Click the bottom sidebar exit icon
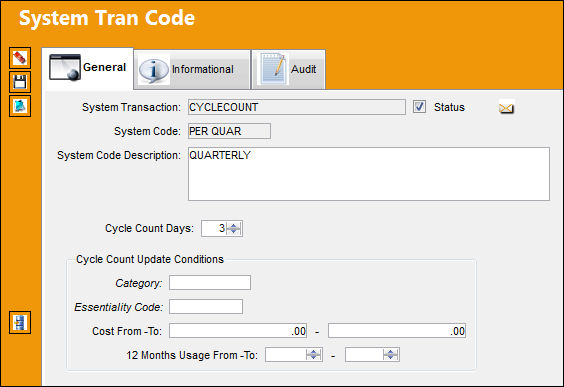 (20, 322)
